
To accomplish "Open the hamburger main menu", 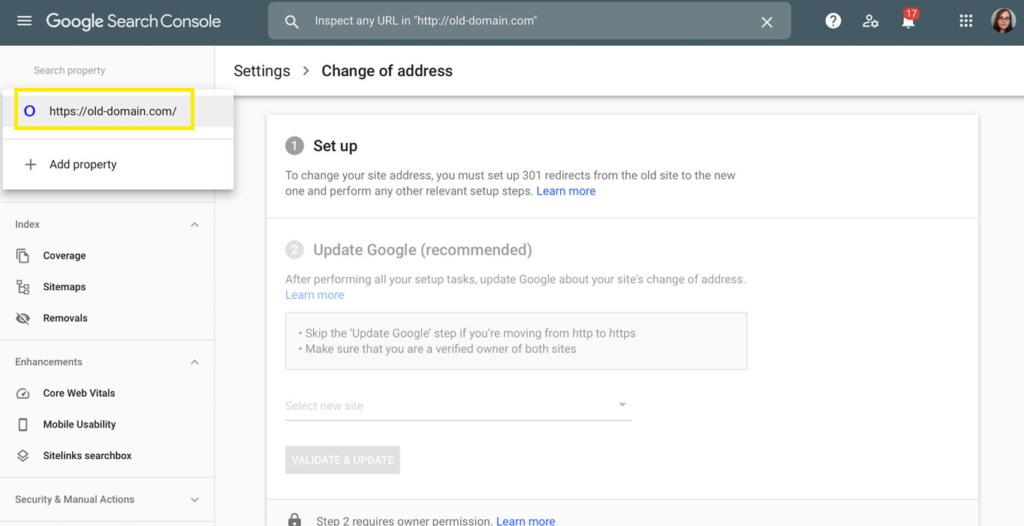I will [x=24, y=21].
